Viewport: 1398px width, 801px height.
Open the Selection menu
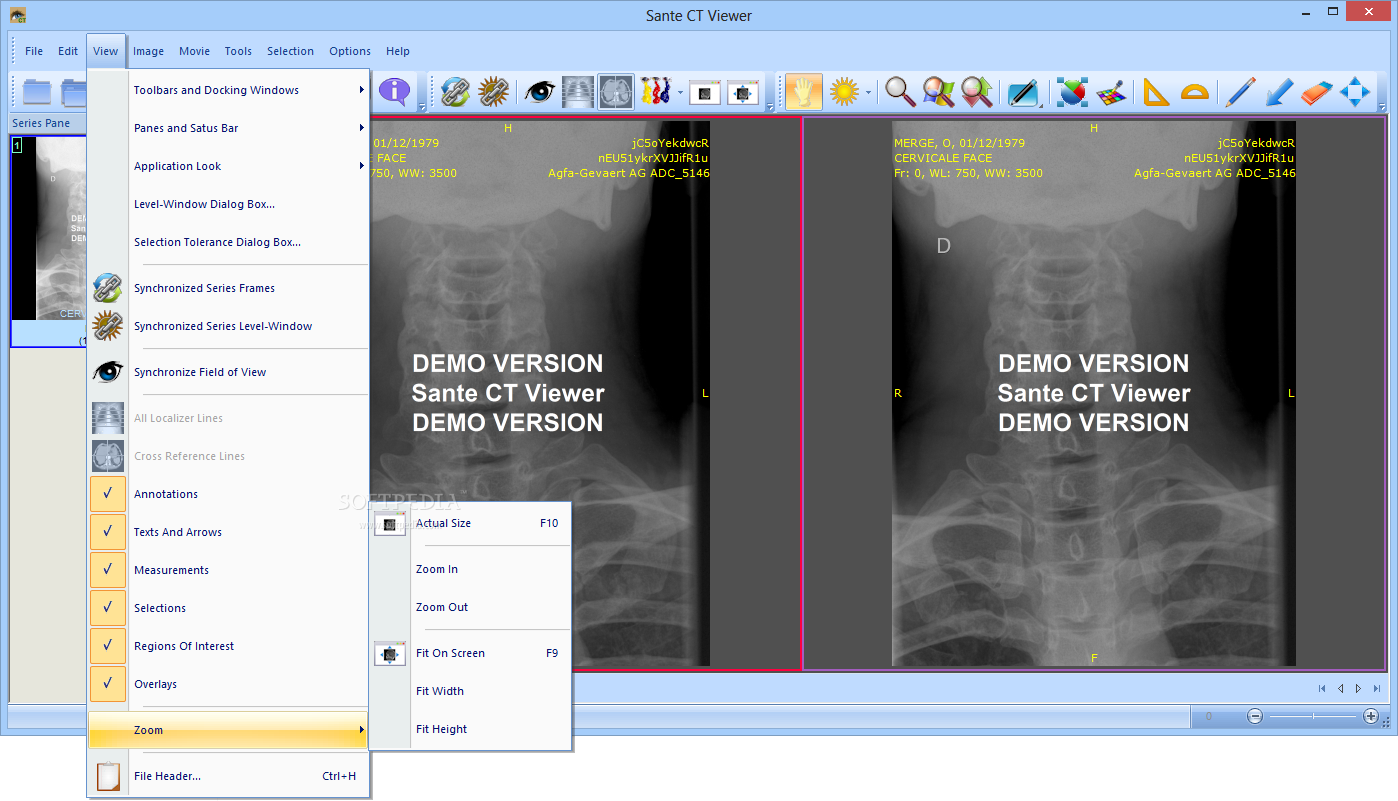290,51
